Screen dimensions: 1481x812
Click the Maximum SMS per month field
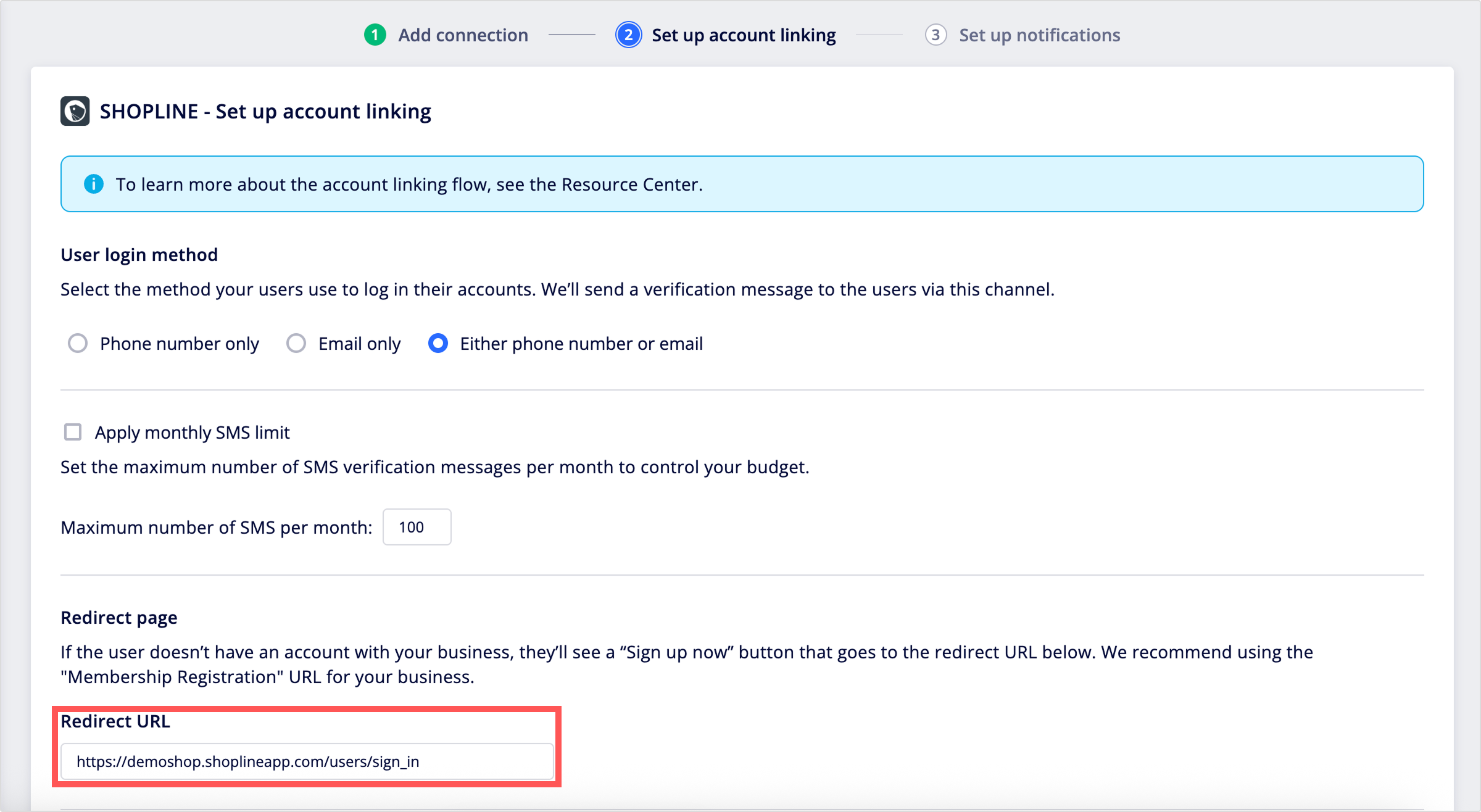coord(417,527)
